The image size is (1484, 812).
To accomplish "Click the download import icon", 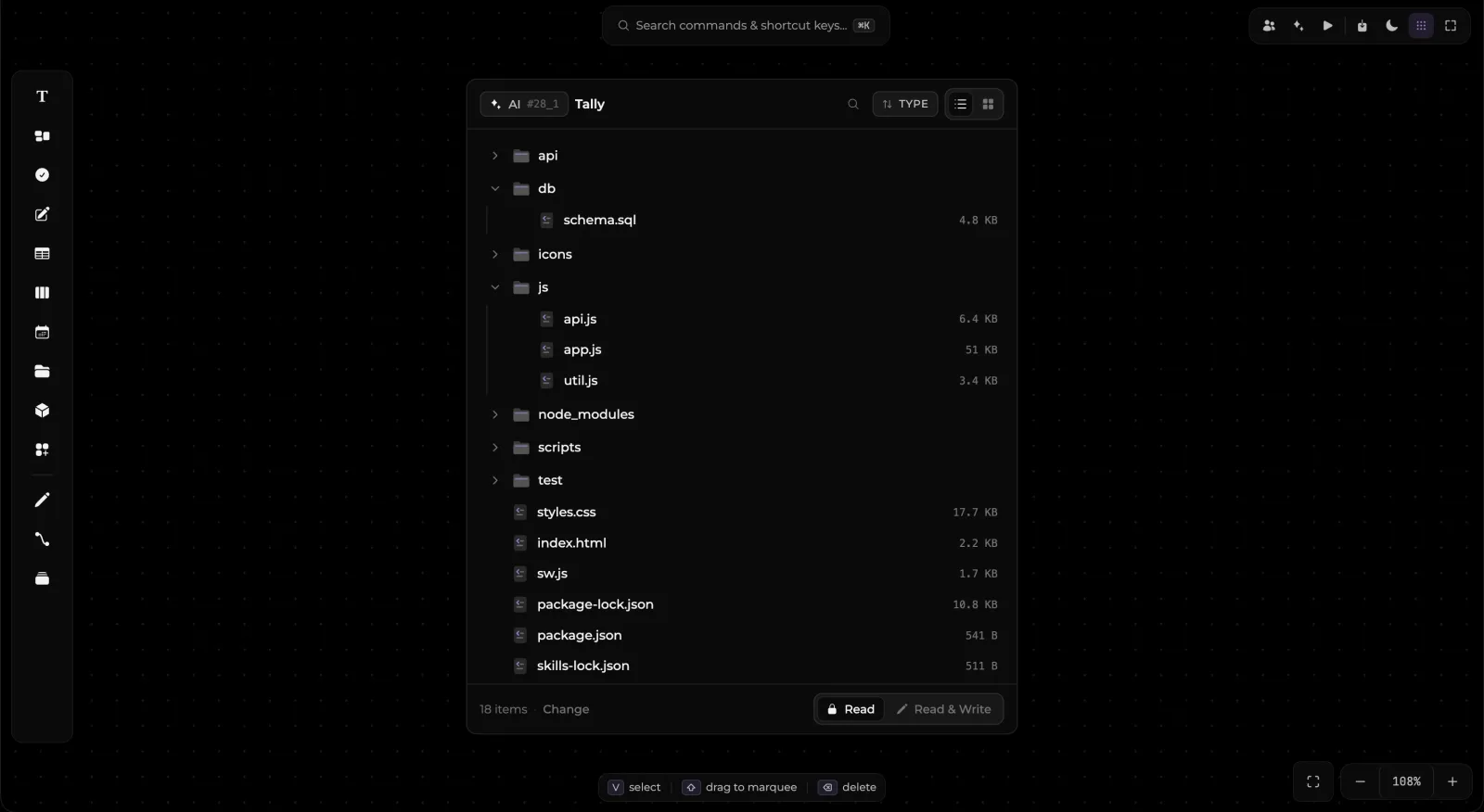I will point(1362,26).
